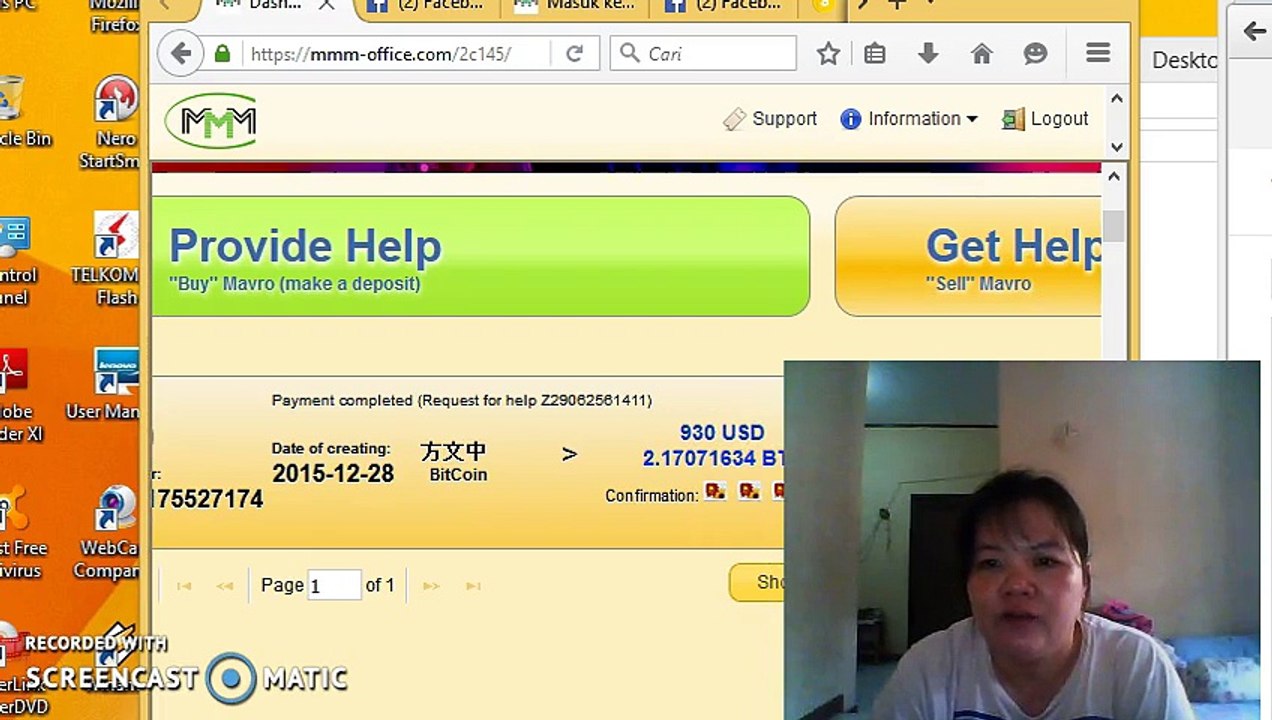
Task: Click the Payment completed request text
Action: pyautogui.click(x=462, y=400)
